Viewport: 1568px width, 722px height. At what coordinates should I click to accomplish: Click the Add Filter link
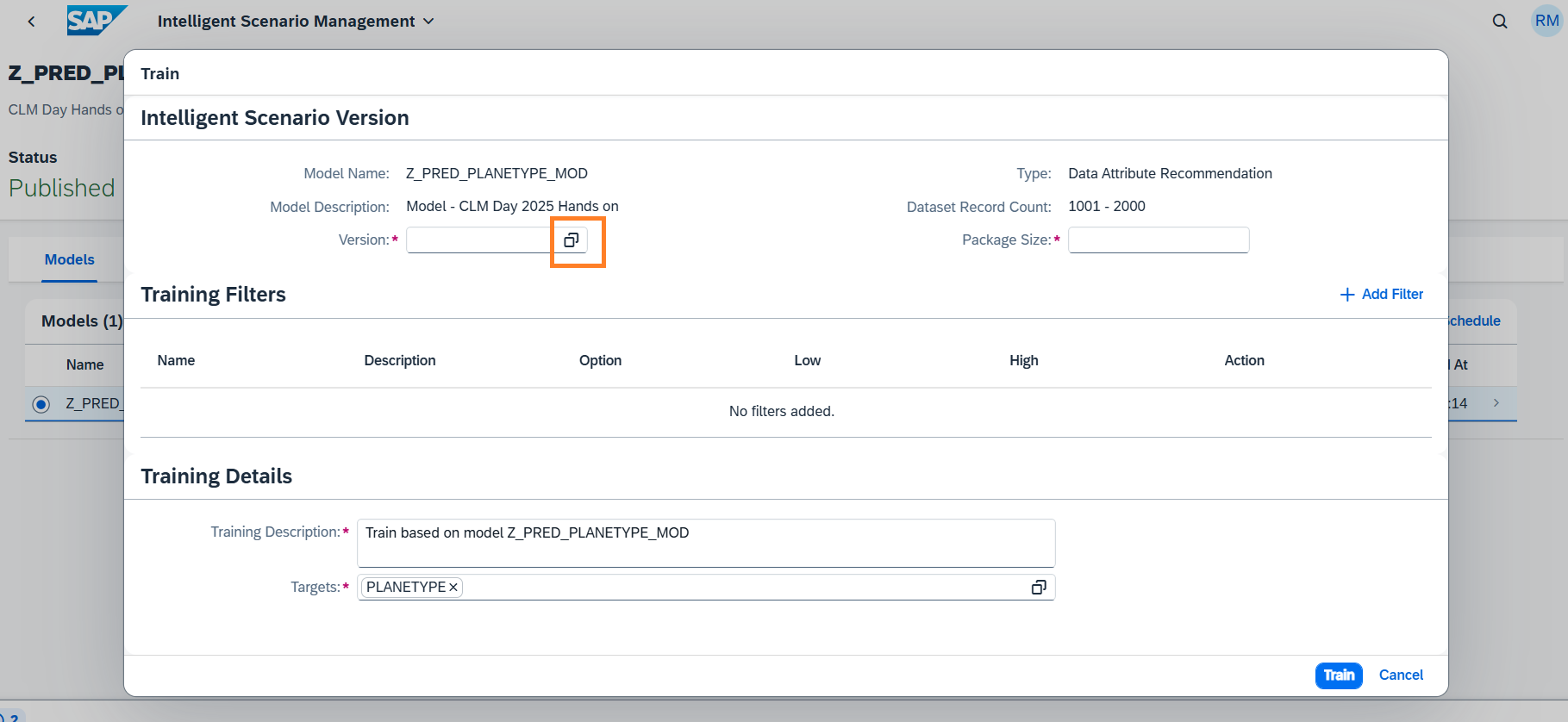coord(1392,295)
